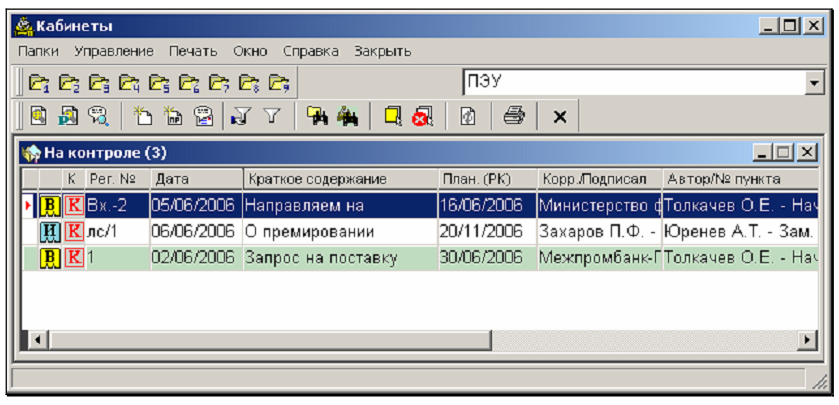839x405 pixels.
Task: Select the лс/1 registration number cell
Action: [x=118, y=232]
